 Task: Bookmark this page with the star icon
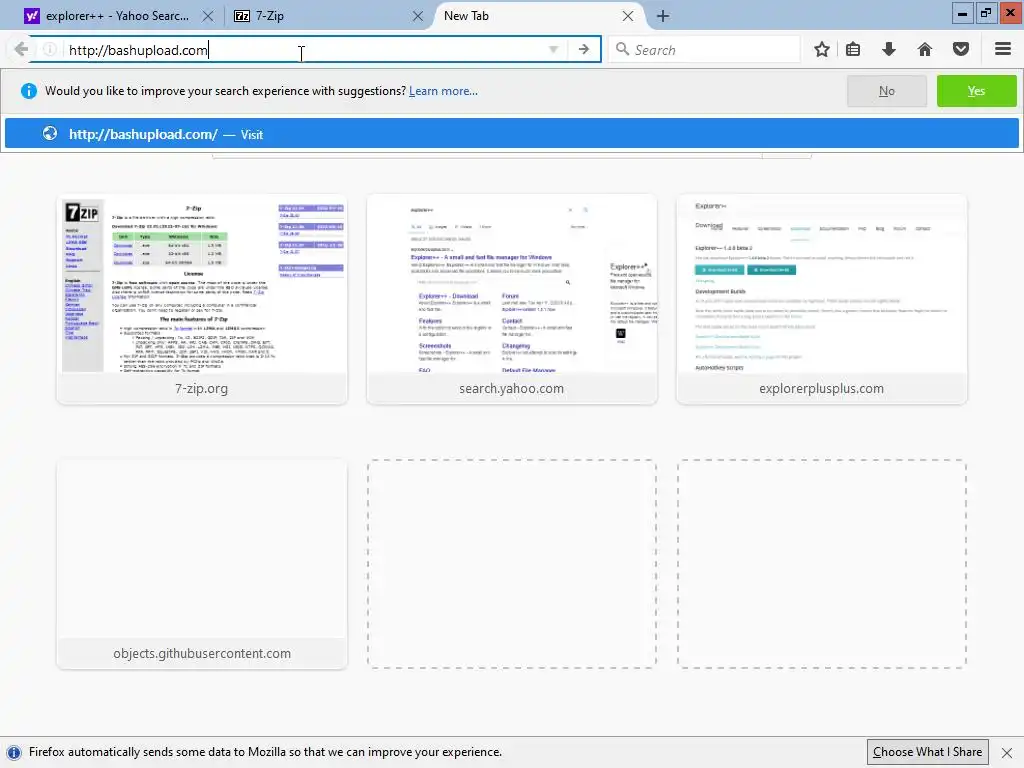(x=822, y=50)
